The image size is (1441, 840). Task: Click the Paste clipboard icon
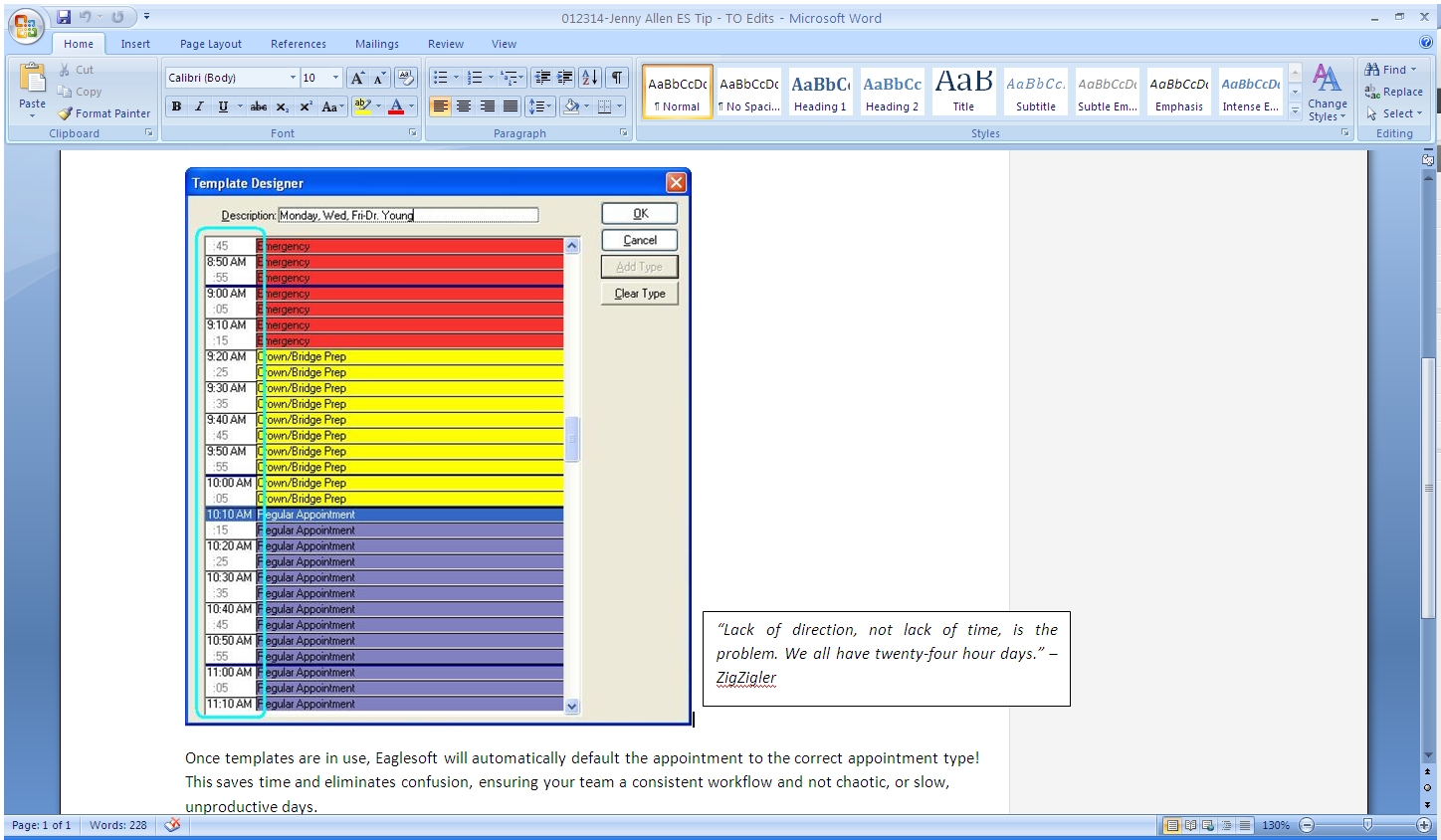click(32, 79)
